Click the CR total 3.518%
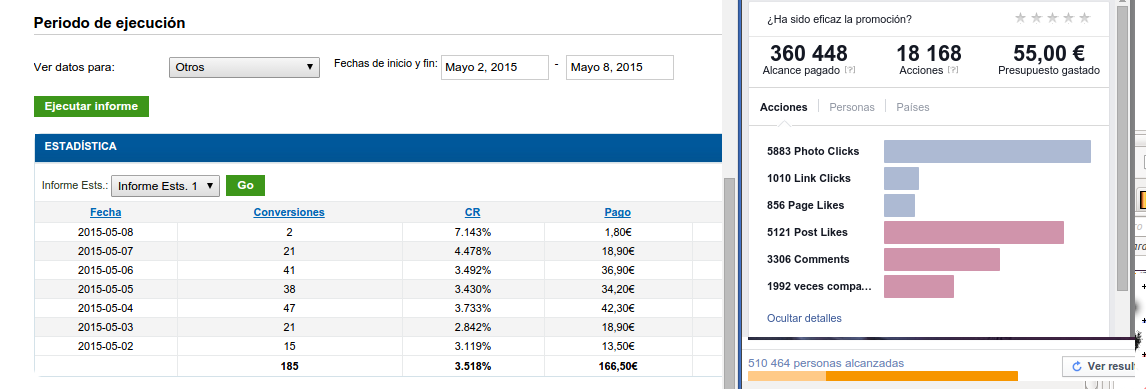 [473, 366]
